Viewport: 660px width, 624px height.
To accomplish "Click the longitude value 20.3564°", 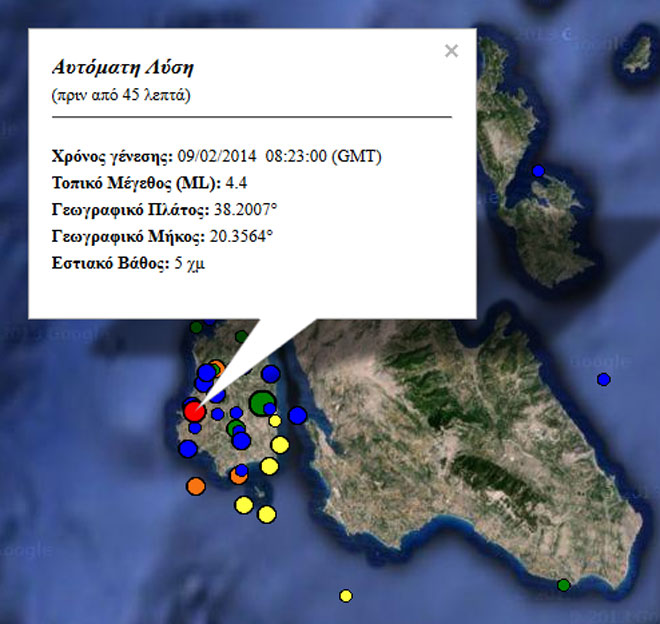I will pyautogui.click(x=241, y=236).
